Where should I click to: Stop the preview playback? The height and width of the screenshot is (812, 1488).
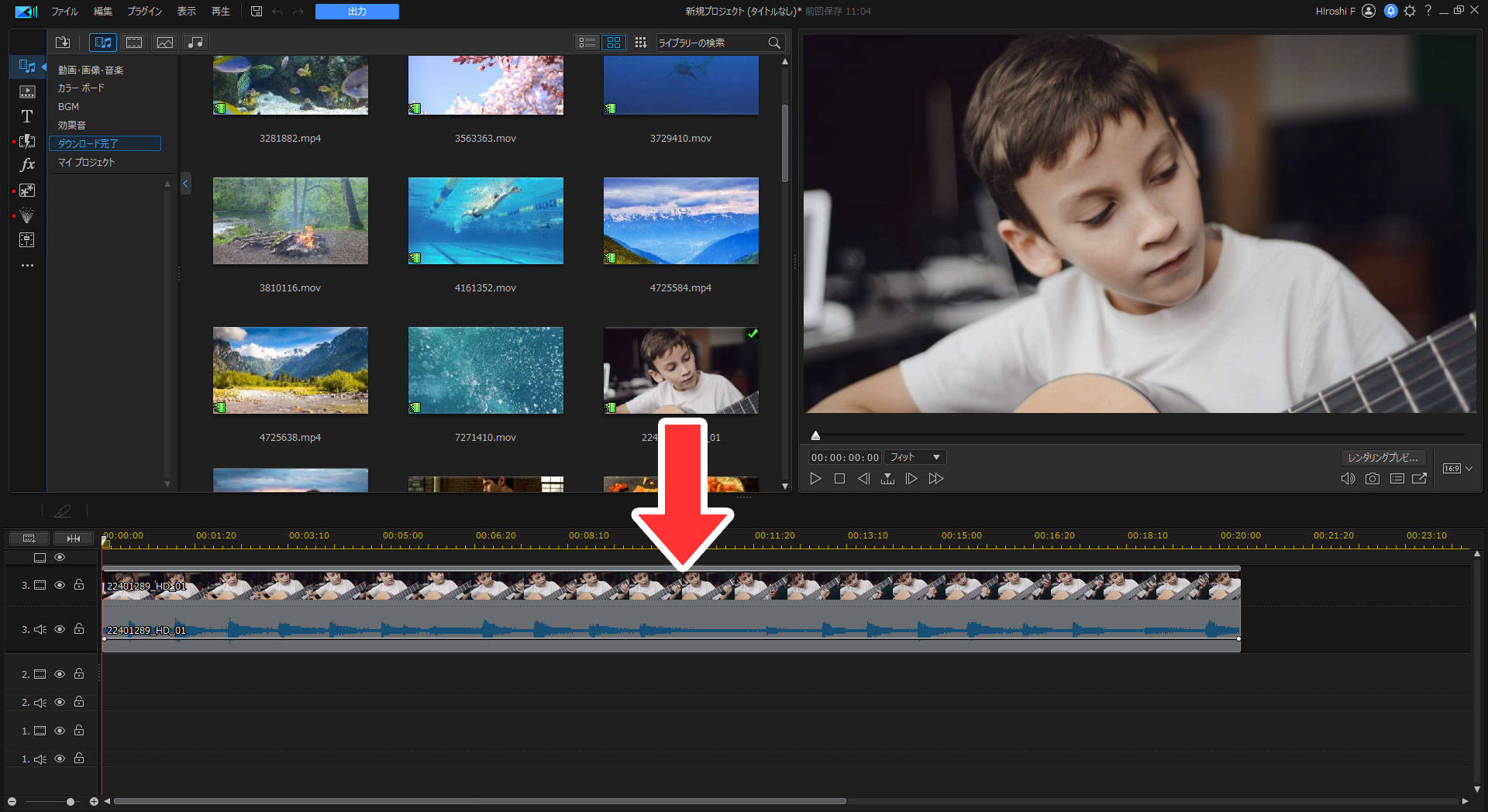[839, 479]
